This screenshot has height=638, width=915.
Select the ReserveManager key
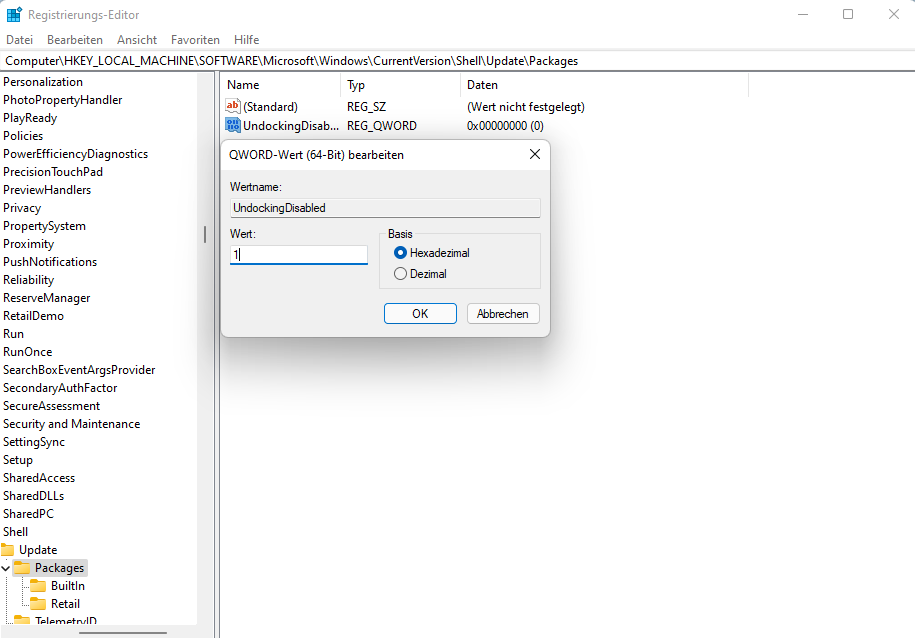(46, 298)
